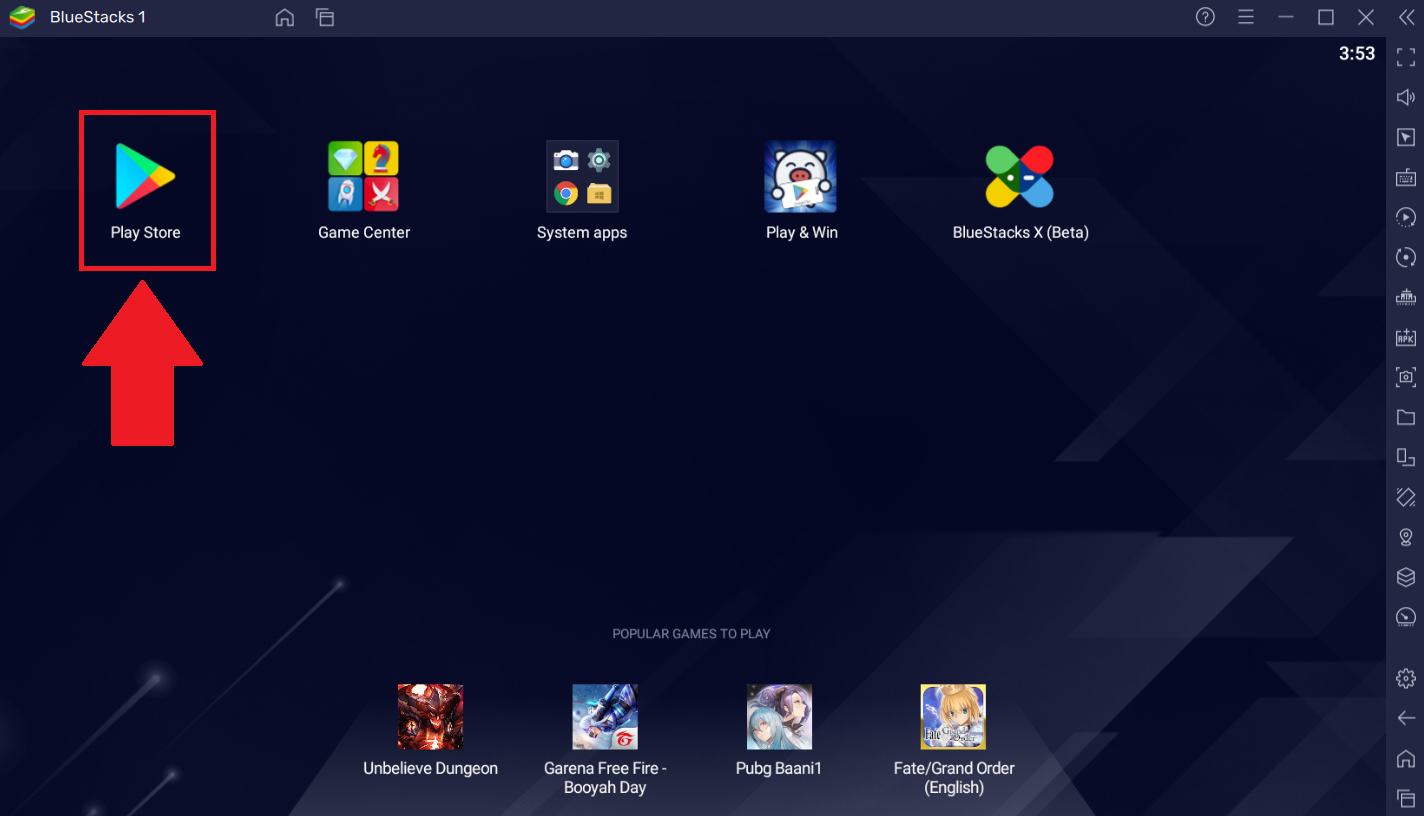
Task: Open the Play Store app
Action: (x=146, y=190)
